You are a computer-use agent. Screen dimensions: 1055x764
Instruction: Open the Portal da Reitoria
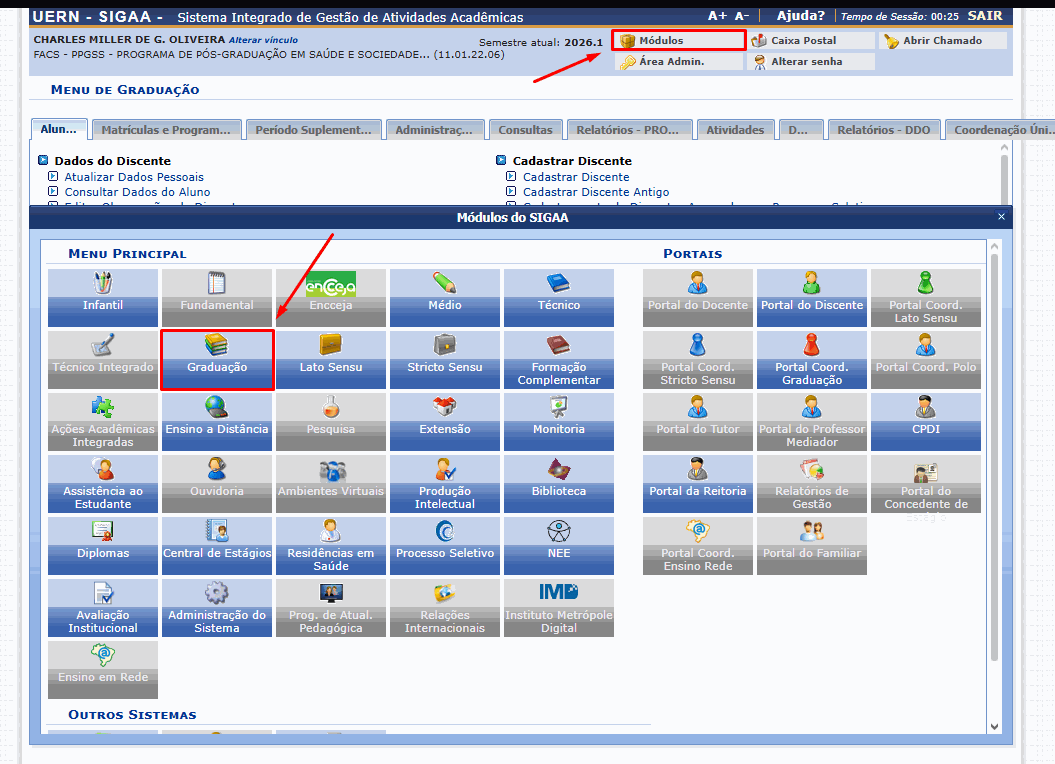[x=698, y=483]
